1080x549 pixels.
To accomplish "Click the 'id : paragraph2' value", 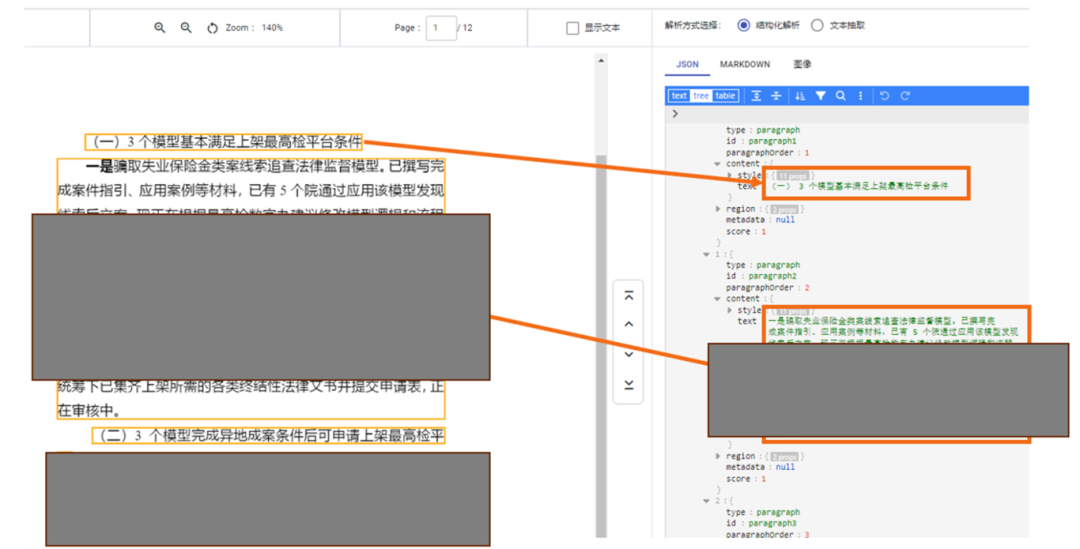I will (772, 276).
